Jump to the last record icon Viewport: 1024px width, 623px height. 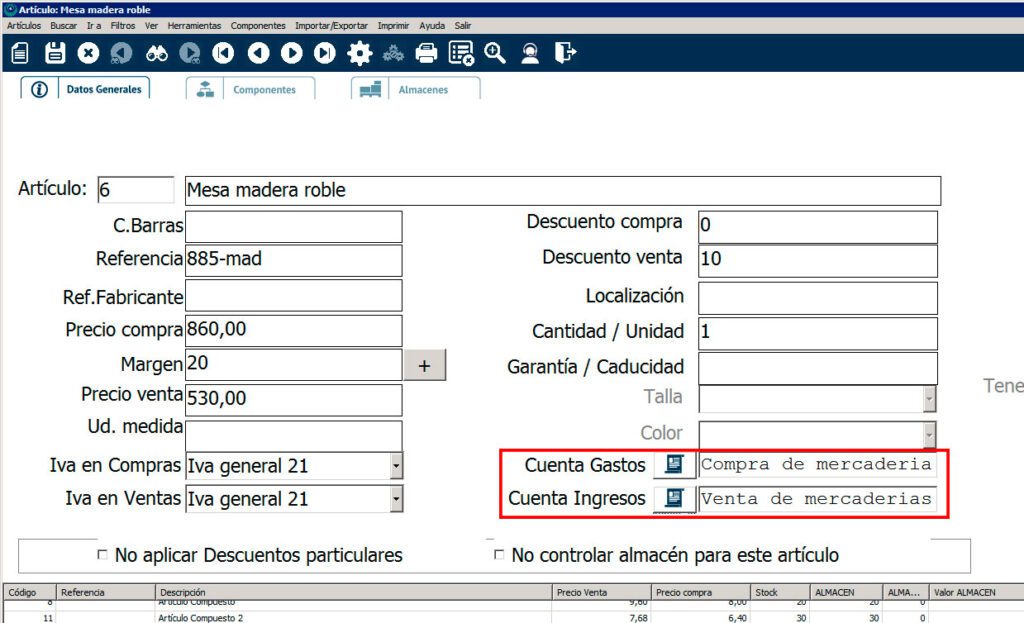(x=325, y=53)
